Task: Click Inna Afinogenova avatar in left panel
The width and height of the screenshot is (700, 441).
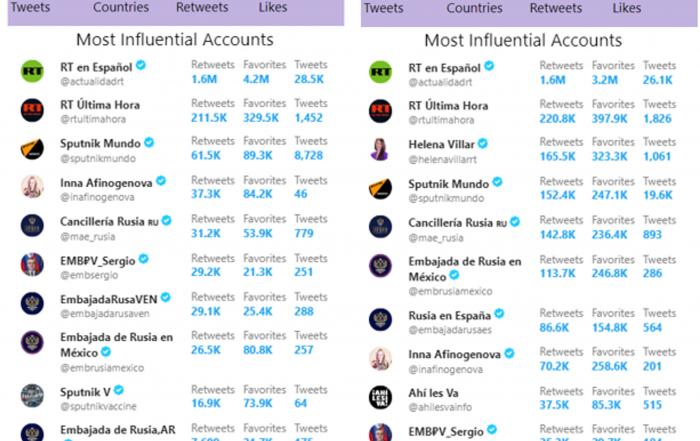Action: 32,186
